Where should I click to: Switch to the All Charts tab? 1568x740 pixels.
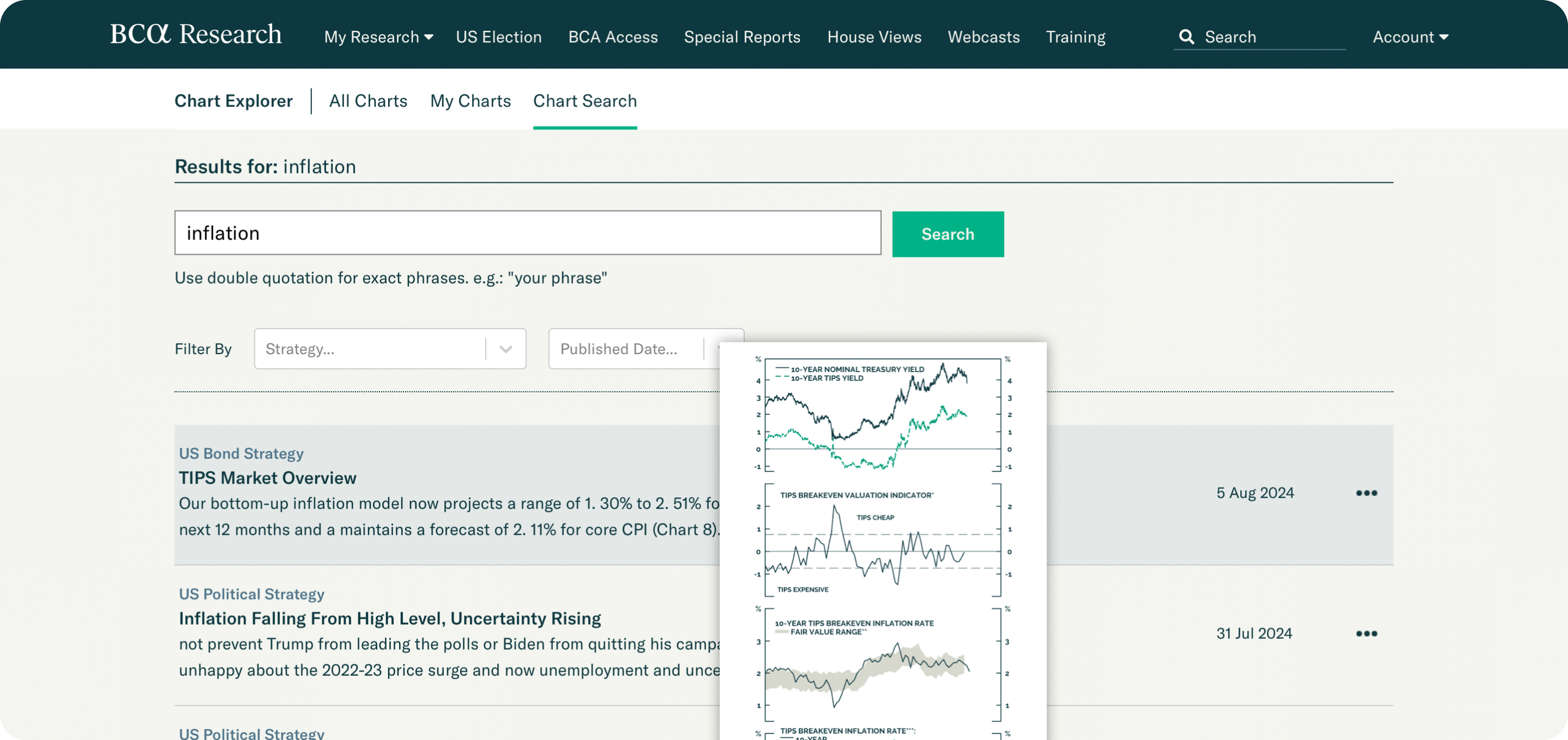coord(367,101)
